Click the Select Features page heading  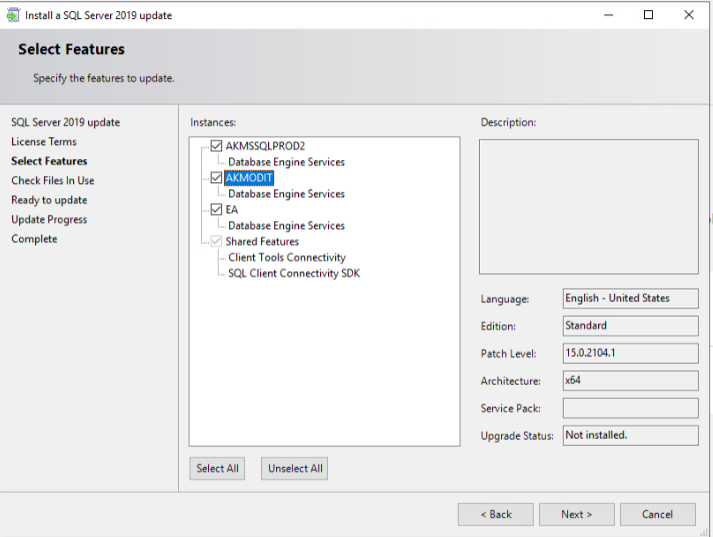pos(71,49)
